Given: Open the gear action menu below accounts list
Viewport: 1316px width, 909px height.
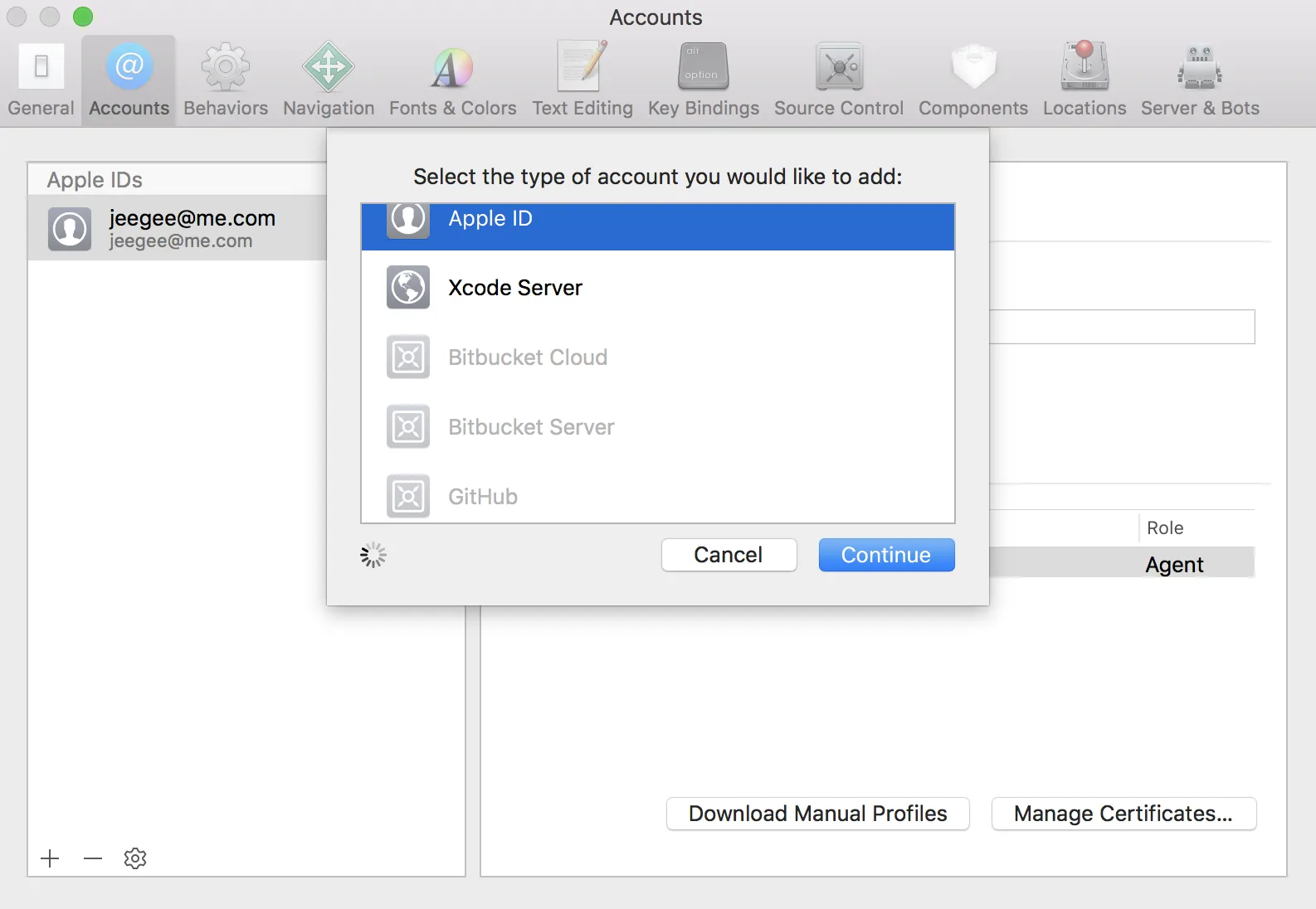Looking at the screenshot, I should [135, 858].
